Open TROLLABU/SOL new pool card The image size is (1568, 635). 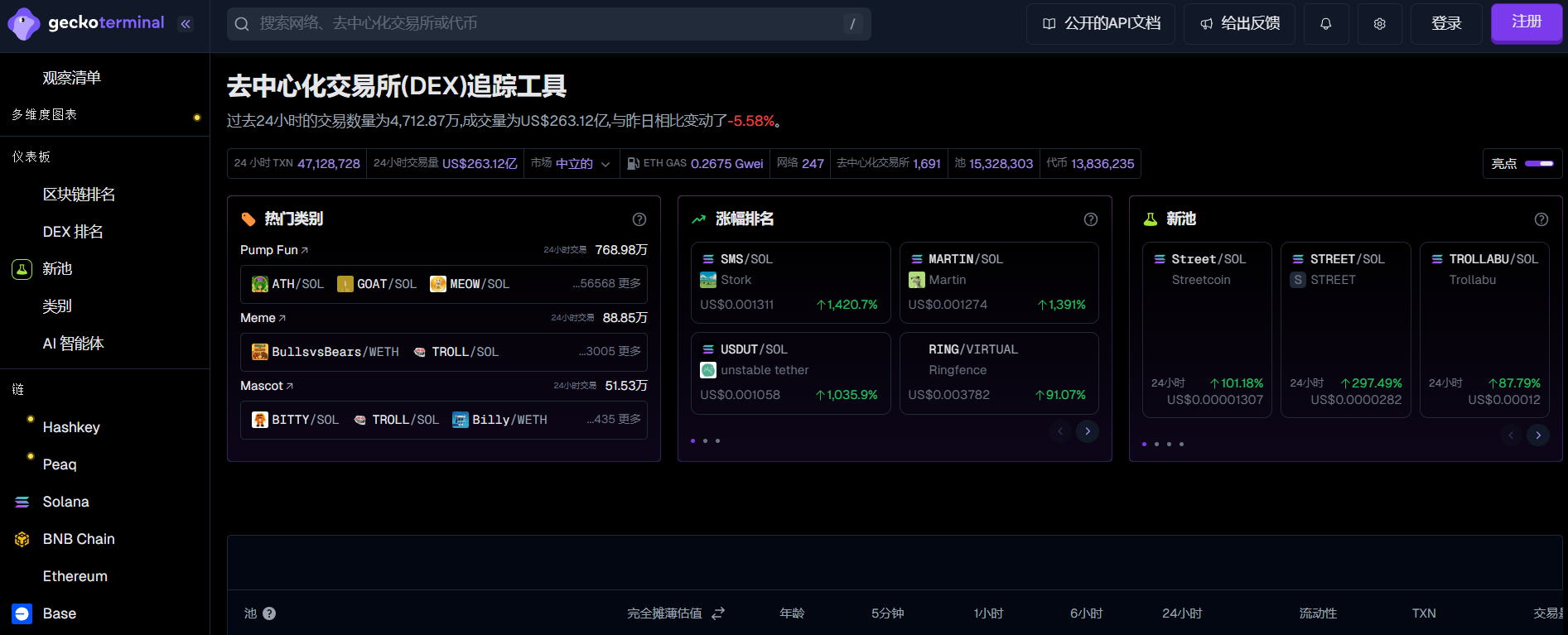click(x=1484, y=330)
